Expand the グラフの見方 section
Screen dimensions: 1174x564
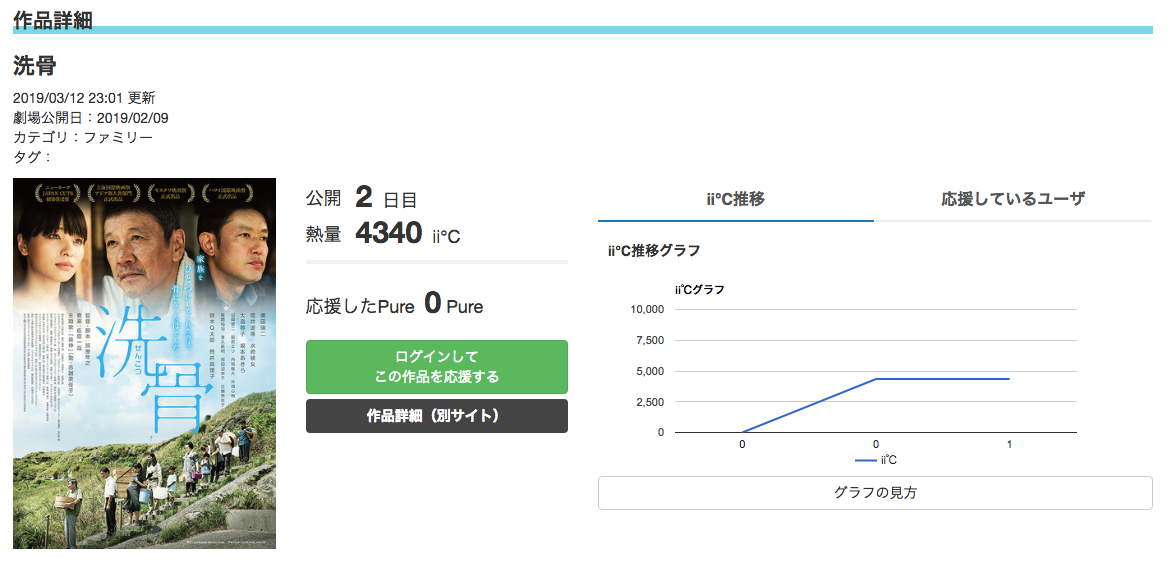tap(875, 493)
